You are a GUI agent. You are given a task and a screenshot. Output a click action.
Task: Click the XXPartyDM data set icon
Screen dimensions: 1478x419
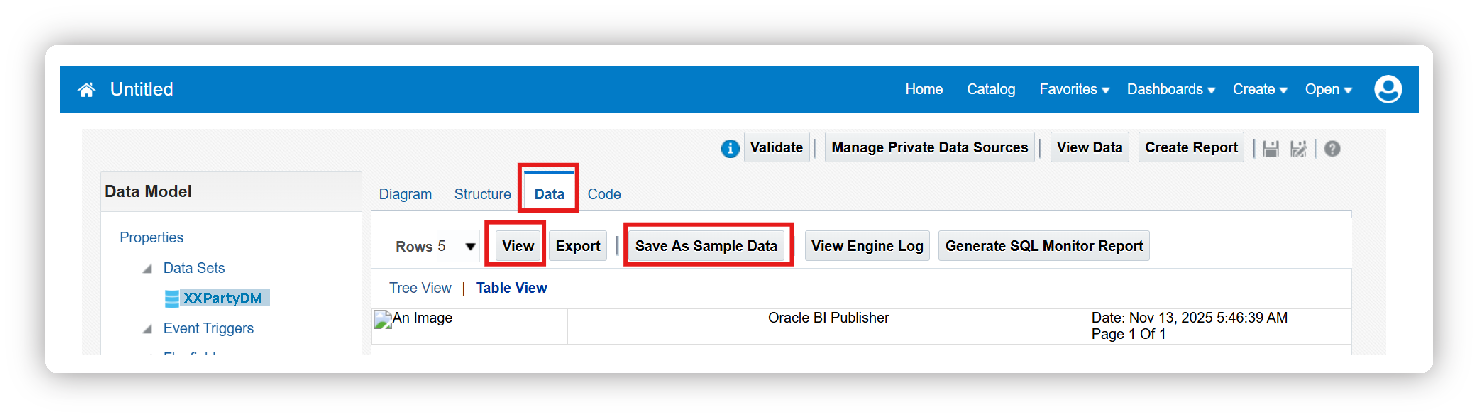[172, 298]
